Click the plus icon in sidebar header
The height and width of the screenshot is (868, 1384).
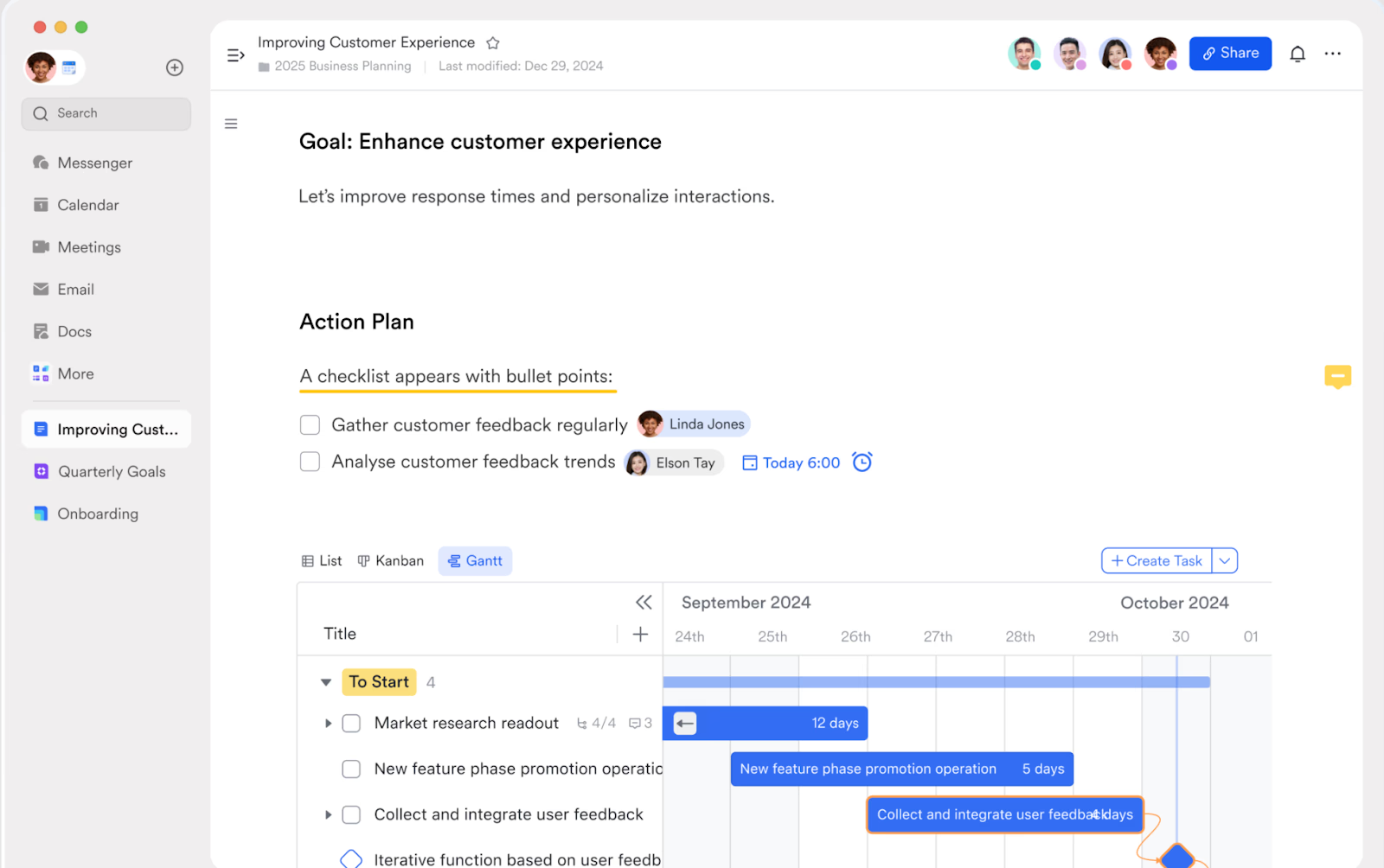point(175,67)
